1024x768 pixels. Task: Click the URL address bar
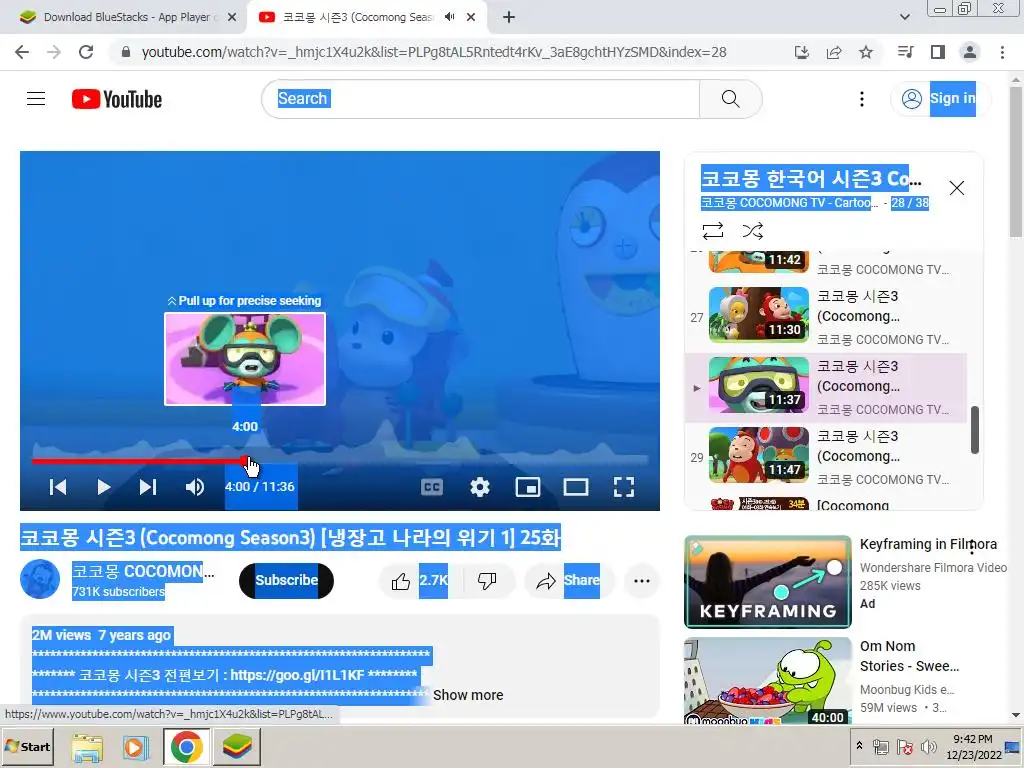pos(434,52)
